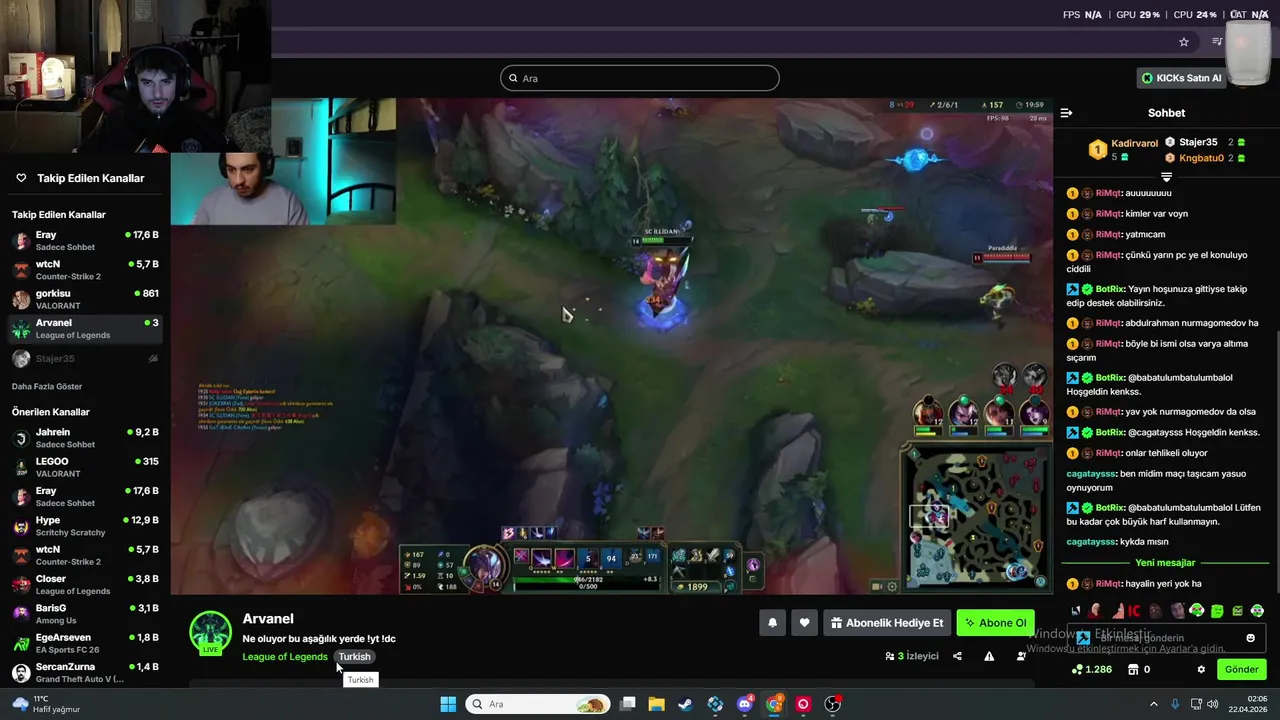Click the last green frog emote in the emote row

pos(1257,611)
